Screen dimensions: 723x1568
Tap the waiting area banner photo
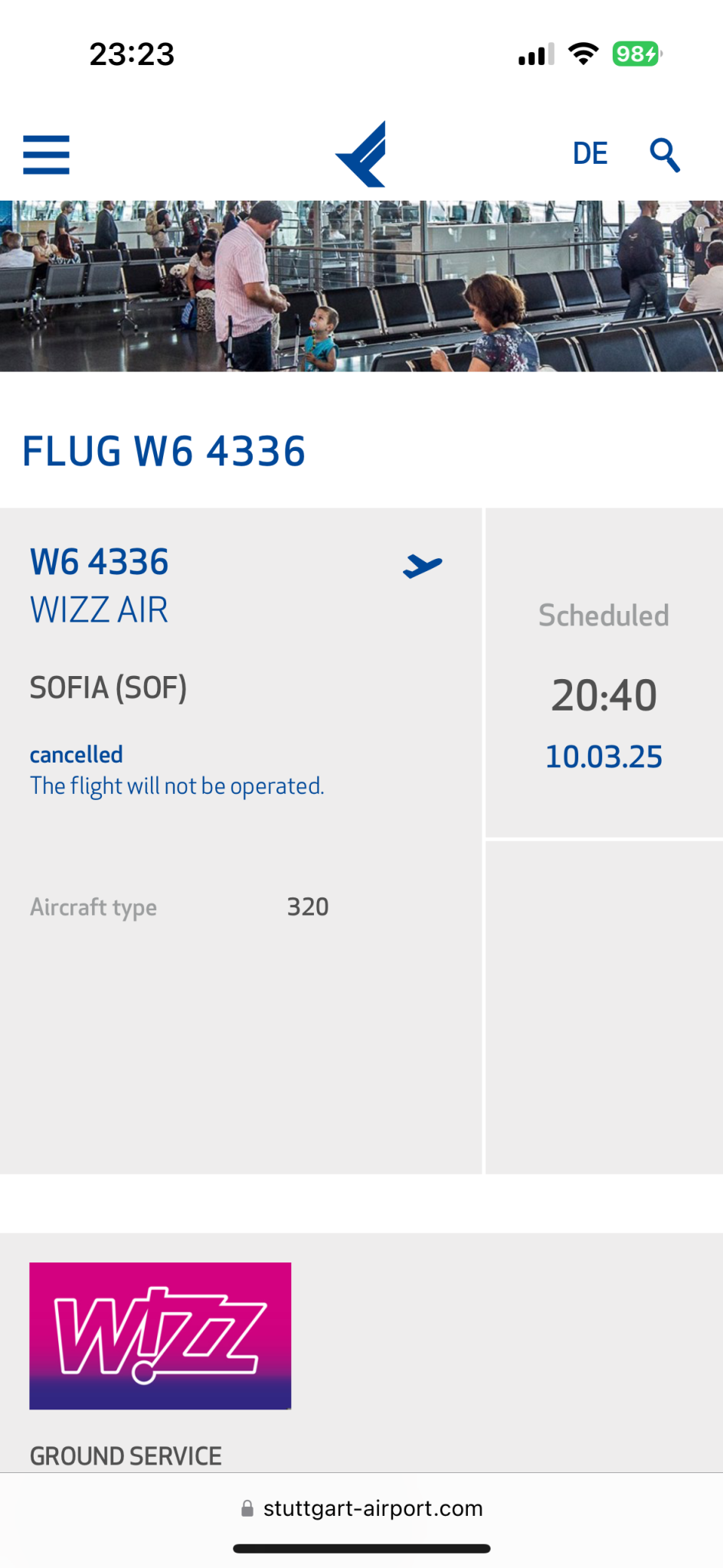pos(361,286)
